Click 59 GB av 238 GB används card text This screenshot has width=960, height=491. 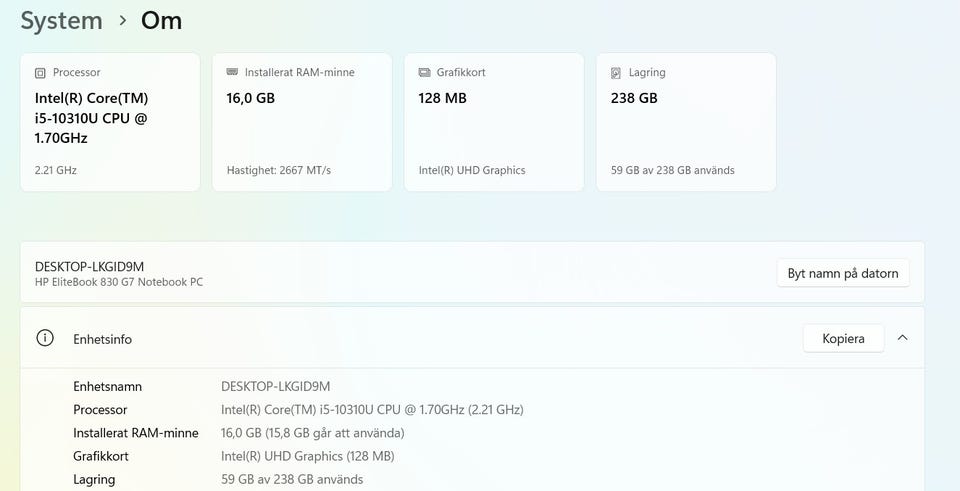(673, 170)
